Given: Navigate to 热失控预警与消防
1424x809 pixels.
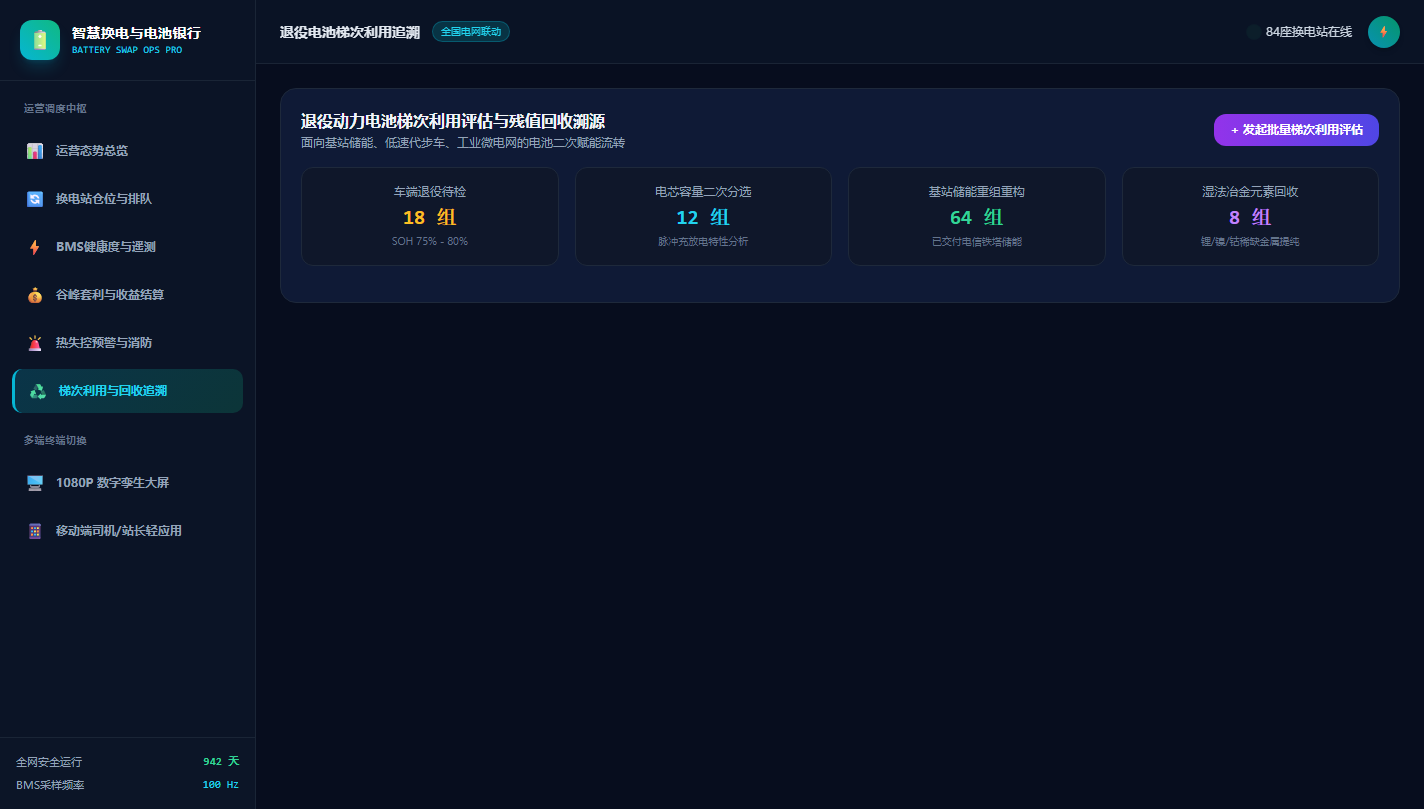Looking at the screenshot, I should tap(127, 343).
